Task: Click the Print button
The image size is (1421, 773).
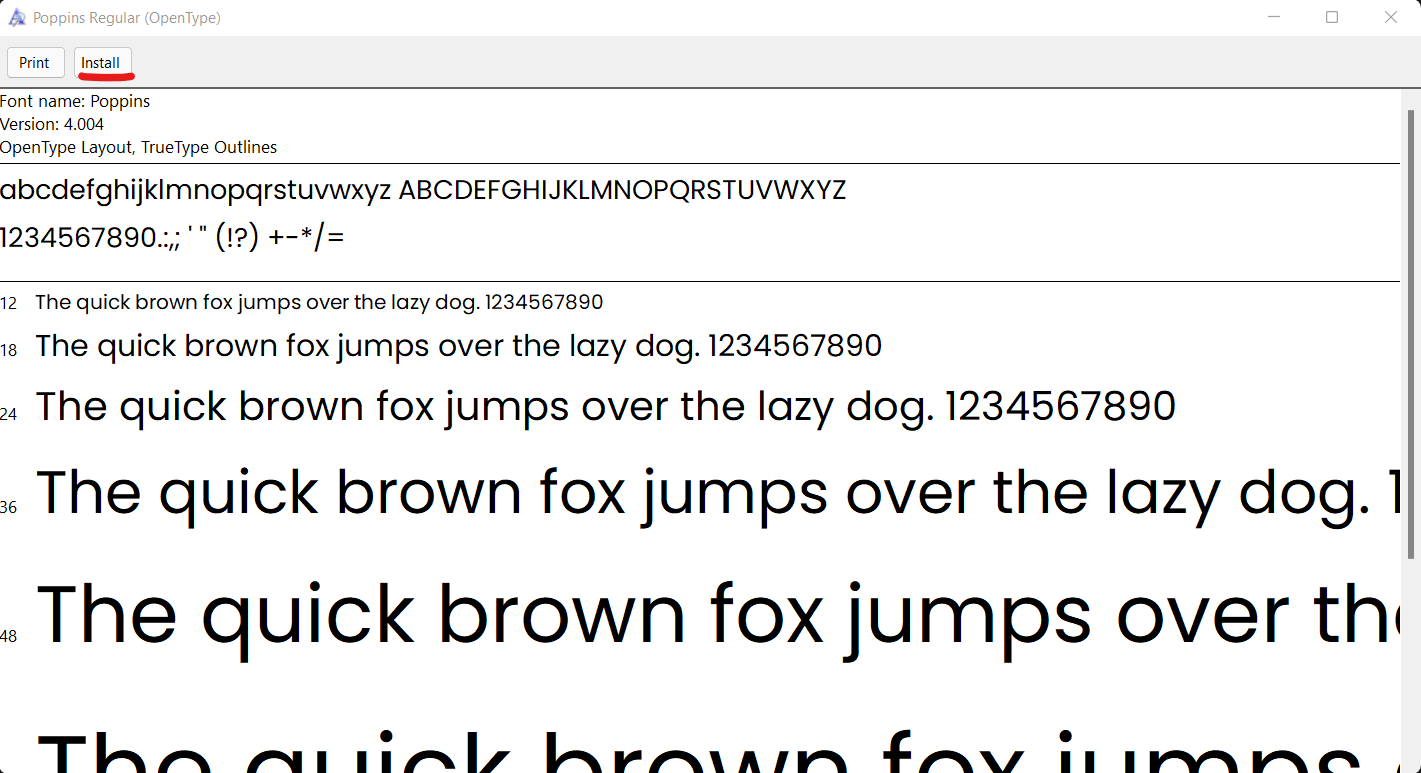Action: 35,62
